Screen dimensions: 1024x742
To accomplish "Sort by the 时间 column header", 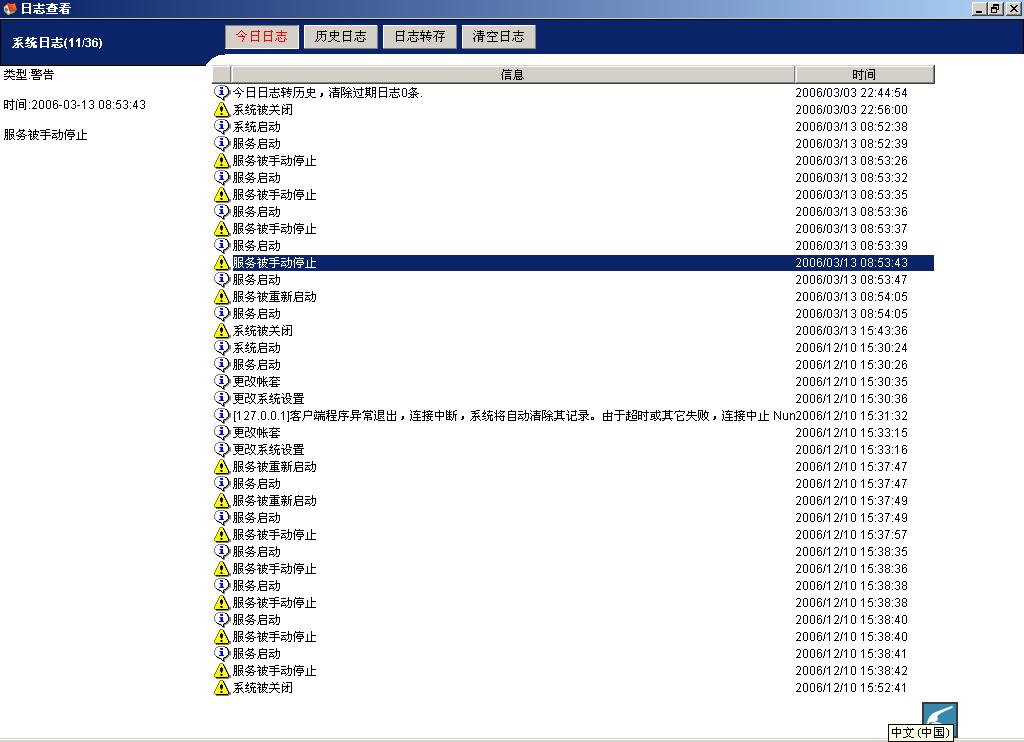I will 864,74.
